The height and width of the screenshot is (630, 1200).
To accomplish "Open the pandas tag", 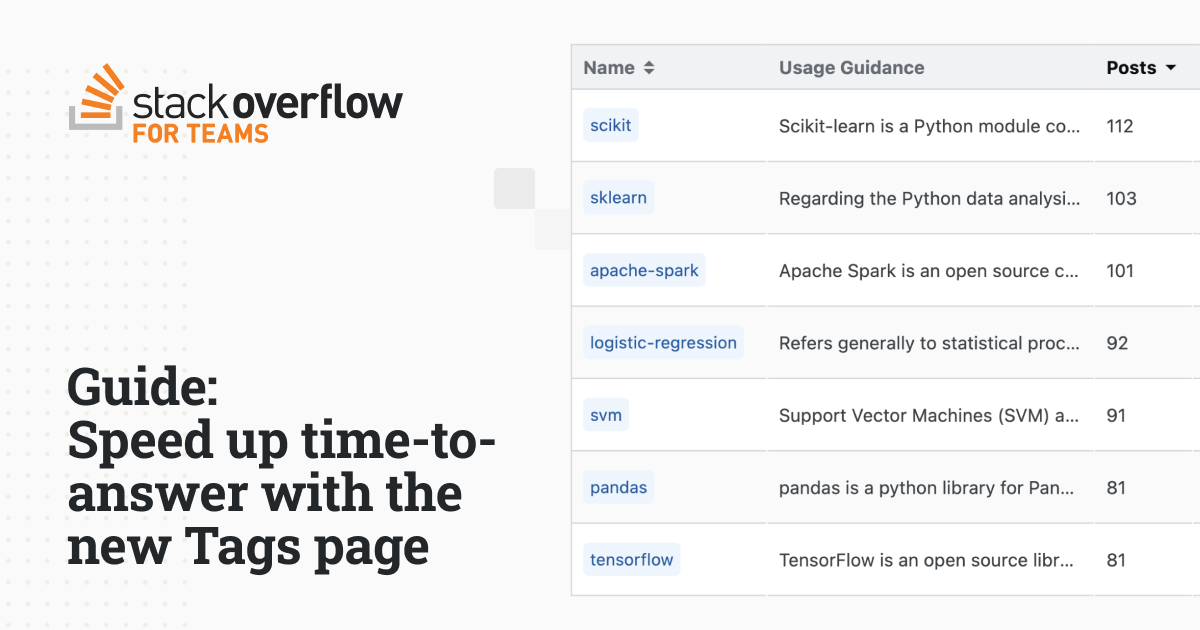I will coord(618,487).
